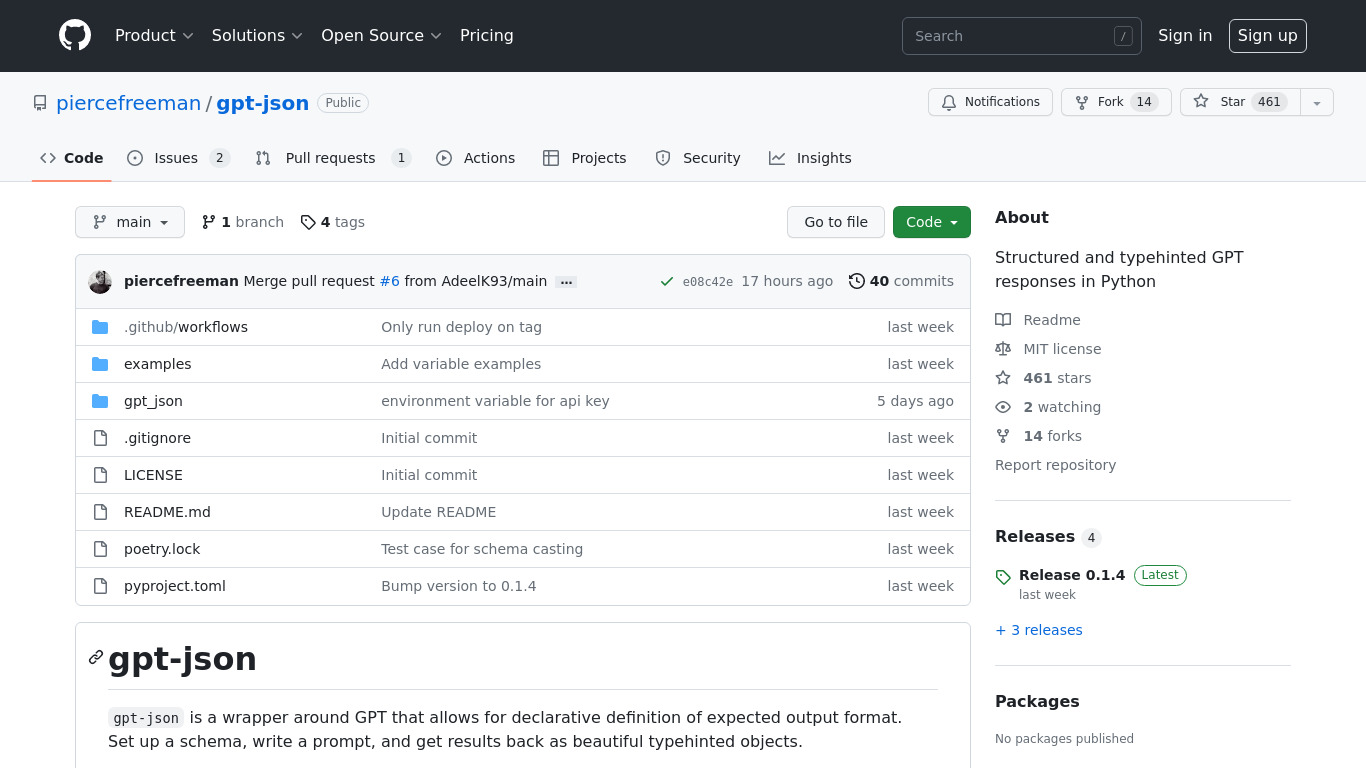This screenshot has width=1366, height=768.
Task: Expand the commit message ellipsis button
Action: (x=566, y=282)
